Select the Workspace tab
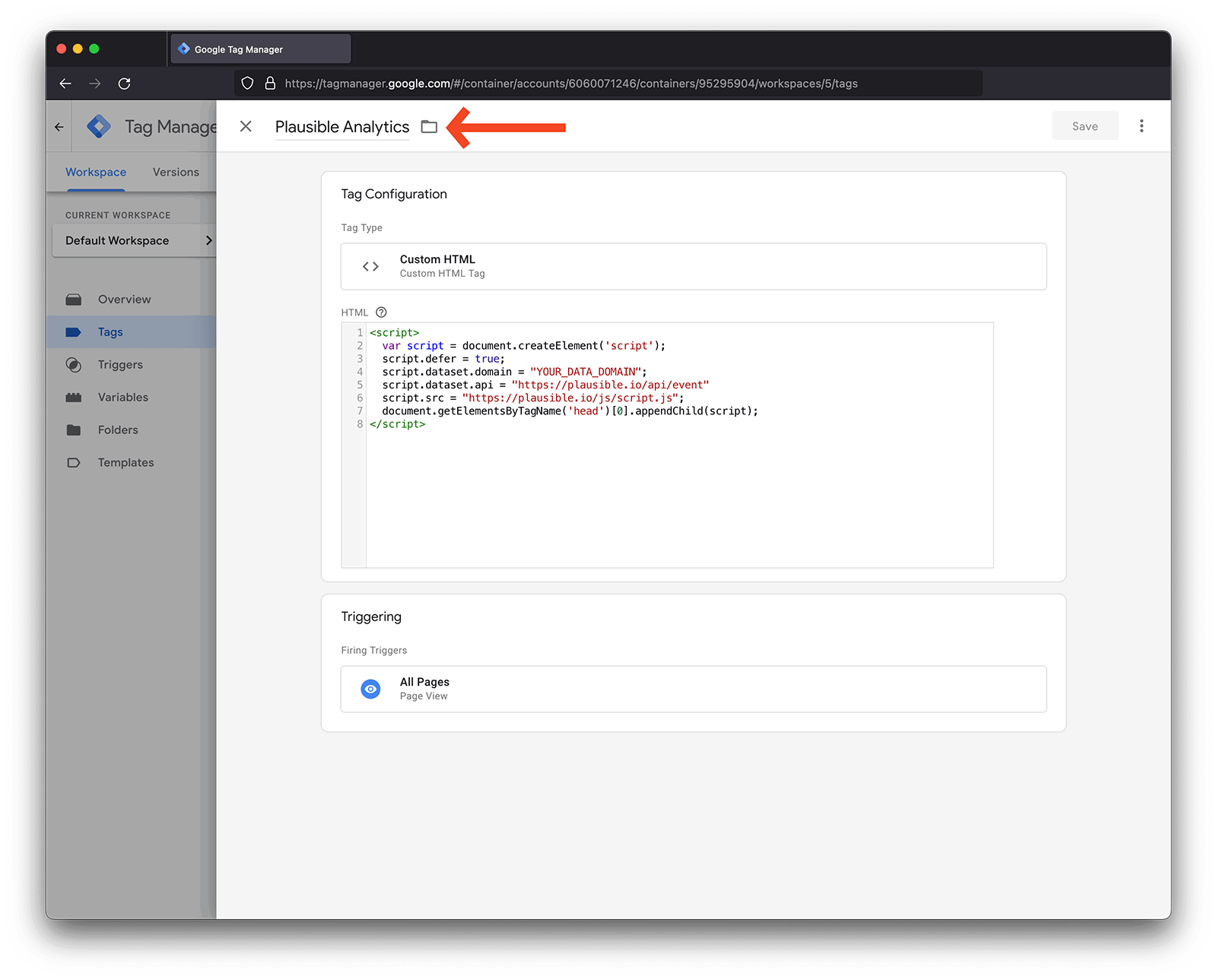The height and width of the screenshot is (980, 1217). coord(95,172)
